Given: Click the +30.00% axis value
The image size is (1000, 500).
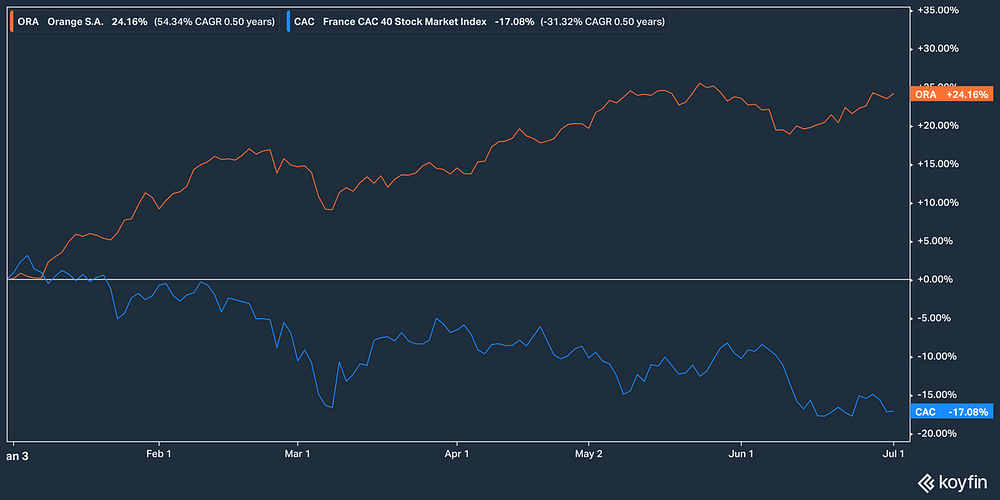Looking at the screenshot, I should 939,48.
